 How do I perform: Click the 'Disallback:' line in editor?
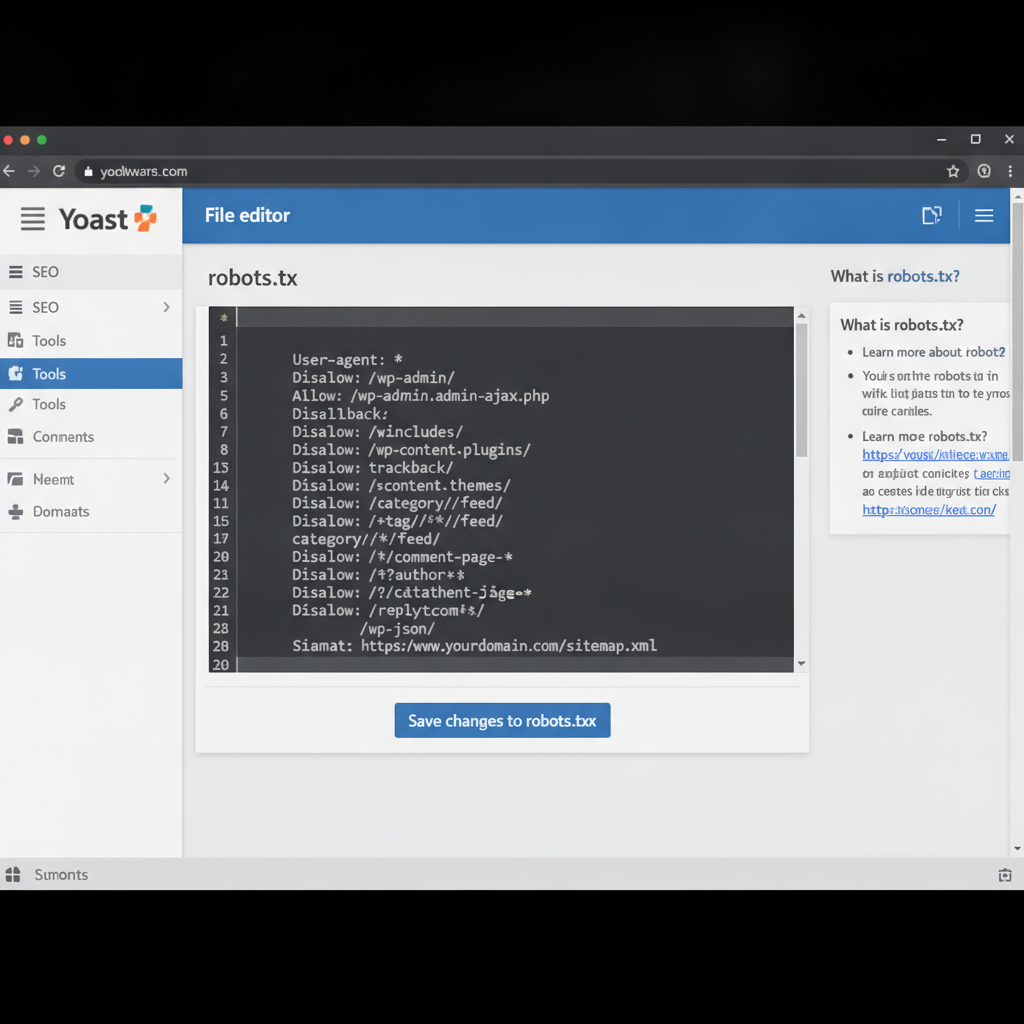tap(340, 414)
